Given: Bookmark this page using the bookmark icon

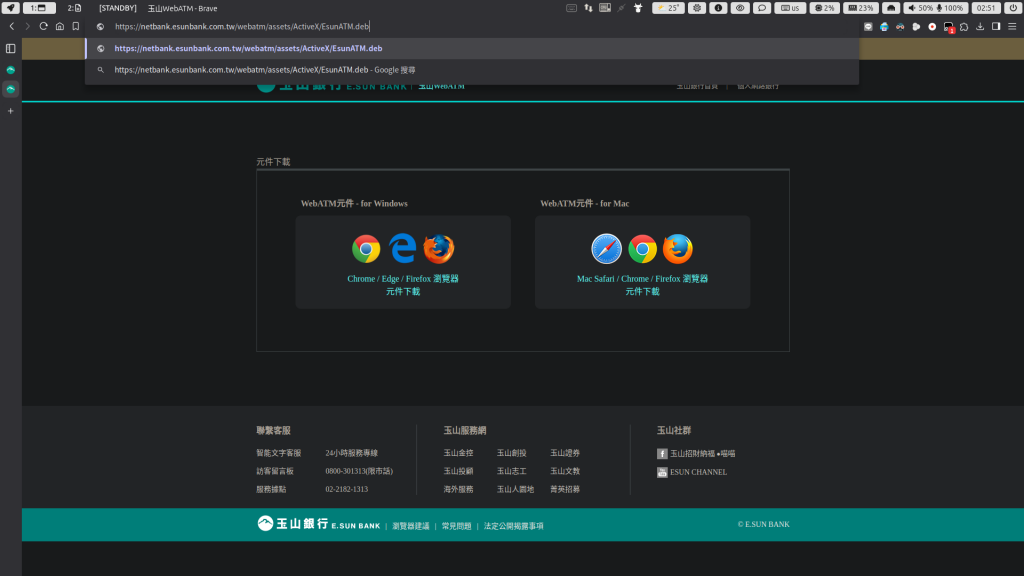Looking at the screenshot, I should [76, 26].
